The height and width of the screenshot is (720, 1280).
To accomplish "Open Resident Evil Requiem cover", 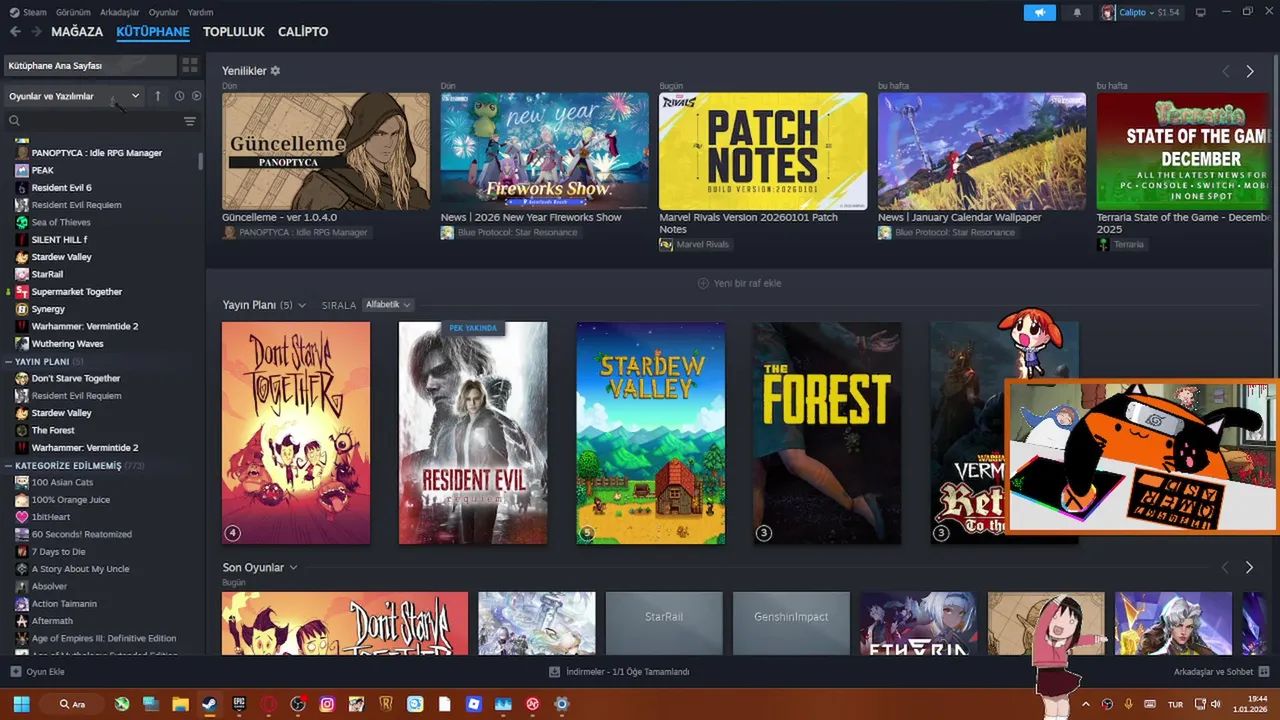I will click(473, 433).
